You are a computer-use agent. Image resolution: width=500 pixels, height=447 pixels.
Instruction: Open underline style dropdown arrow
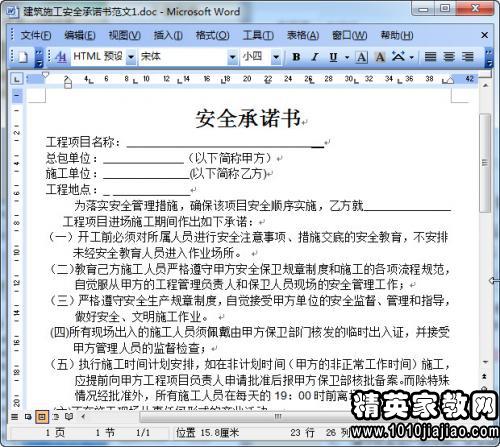click(347, 57)
